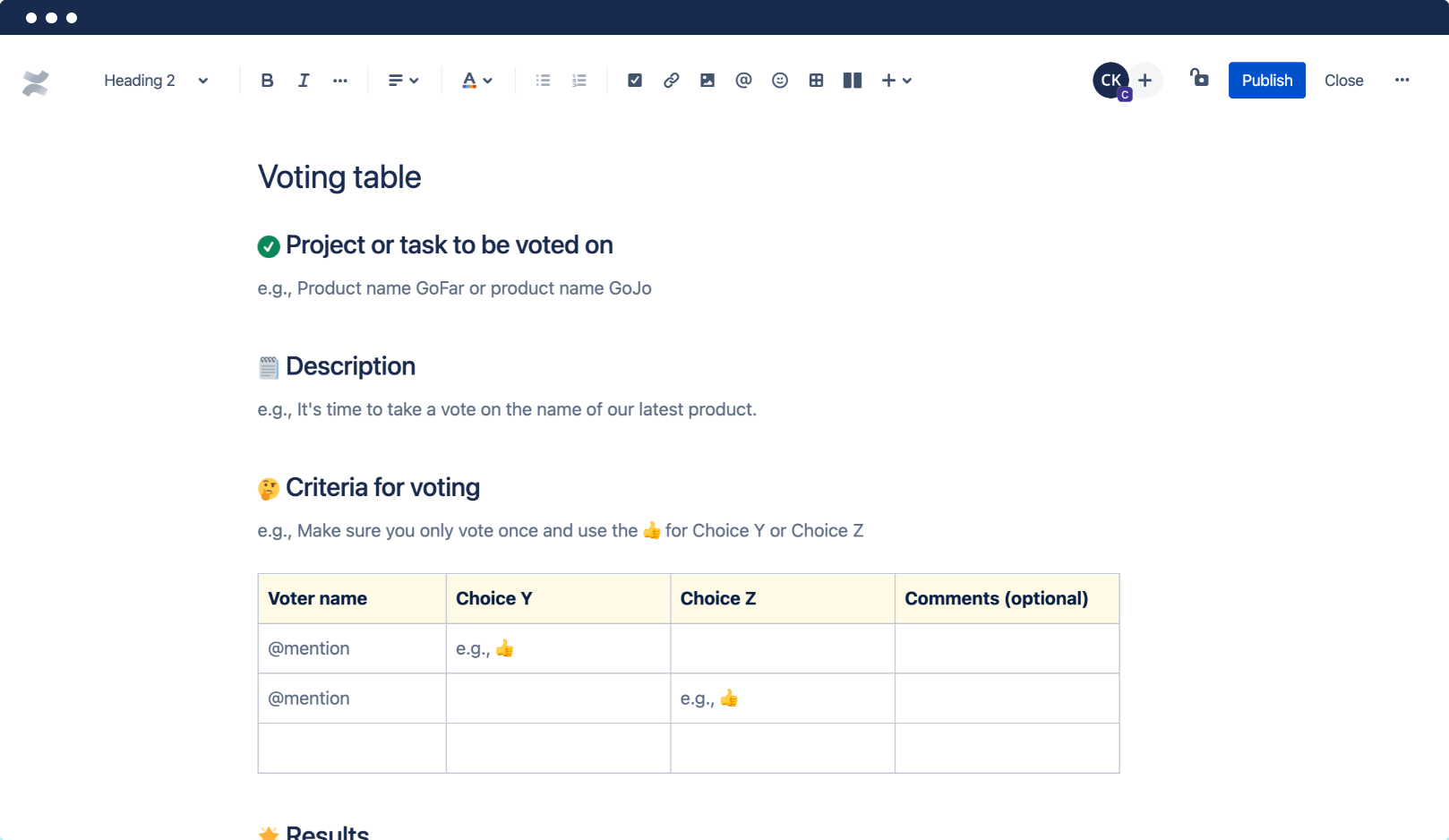Toggle page restrictions with the lock icon
Screen dimensions: 1449x840
tap(1199, 80)
